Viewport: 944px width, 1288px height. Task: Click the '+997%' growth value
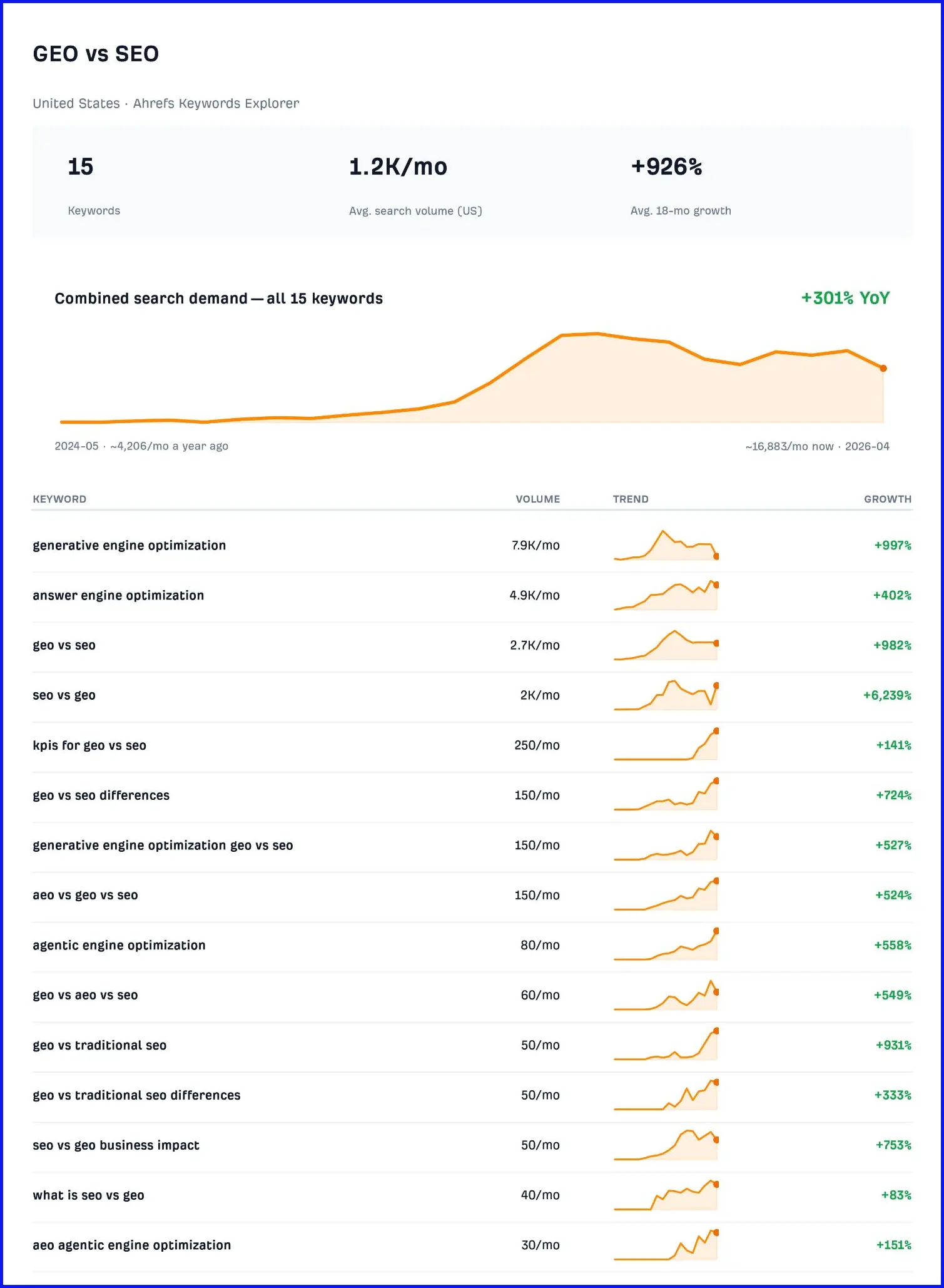[893, 545]
